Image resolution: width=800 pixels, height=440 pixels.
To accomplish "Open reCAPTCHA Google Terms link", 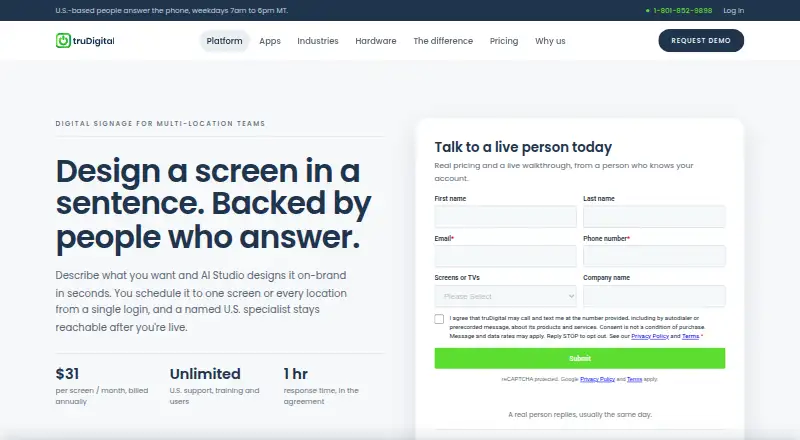I will [x=634, y=379].
